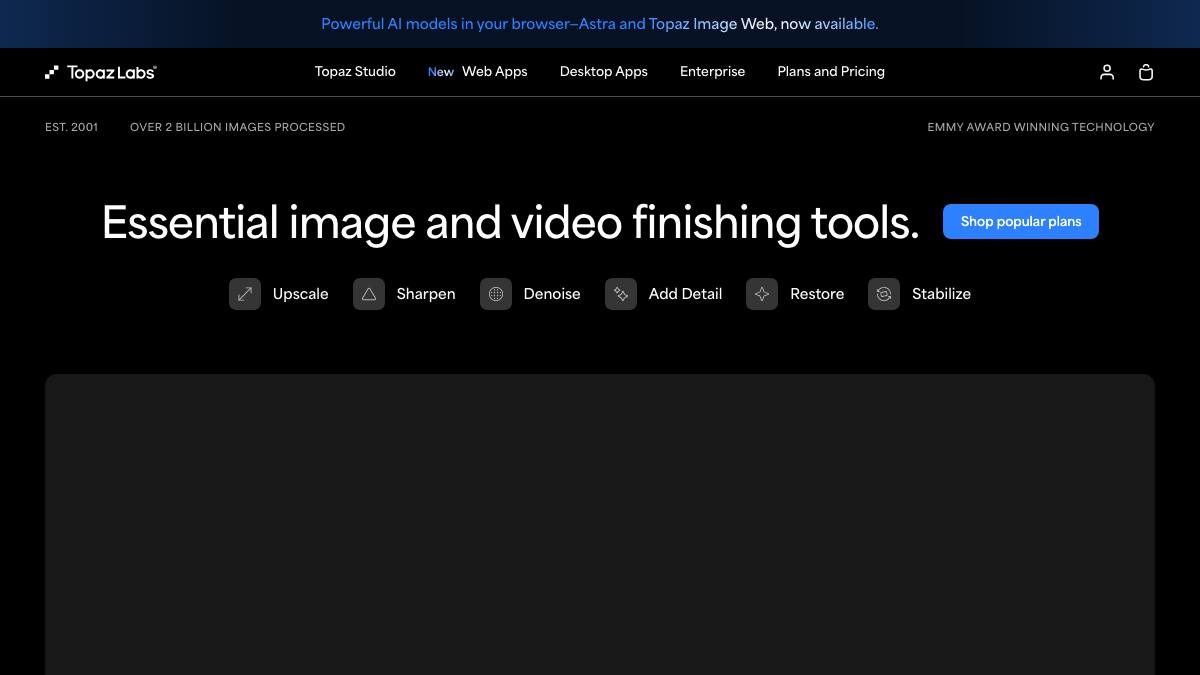The height and width of the screenshot is (675, 1200).
Task: Click the Stabilize icon
Action: pyautogui.click(x=884, y=294)
